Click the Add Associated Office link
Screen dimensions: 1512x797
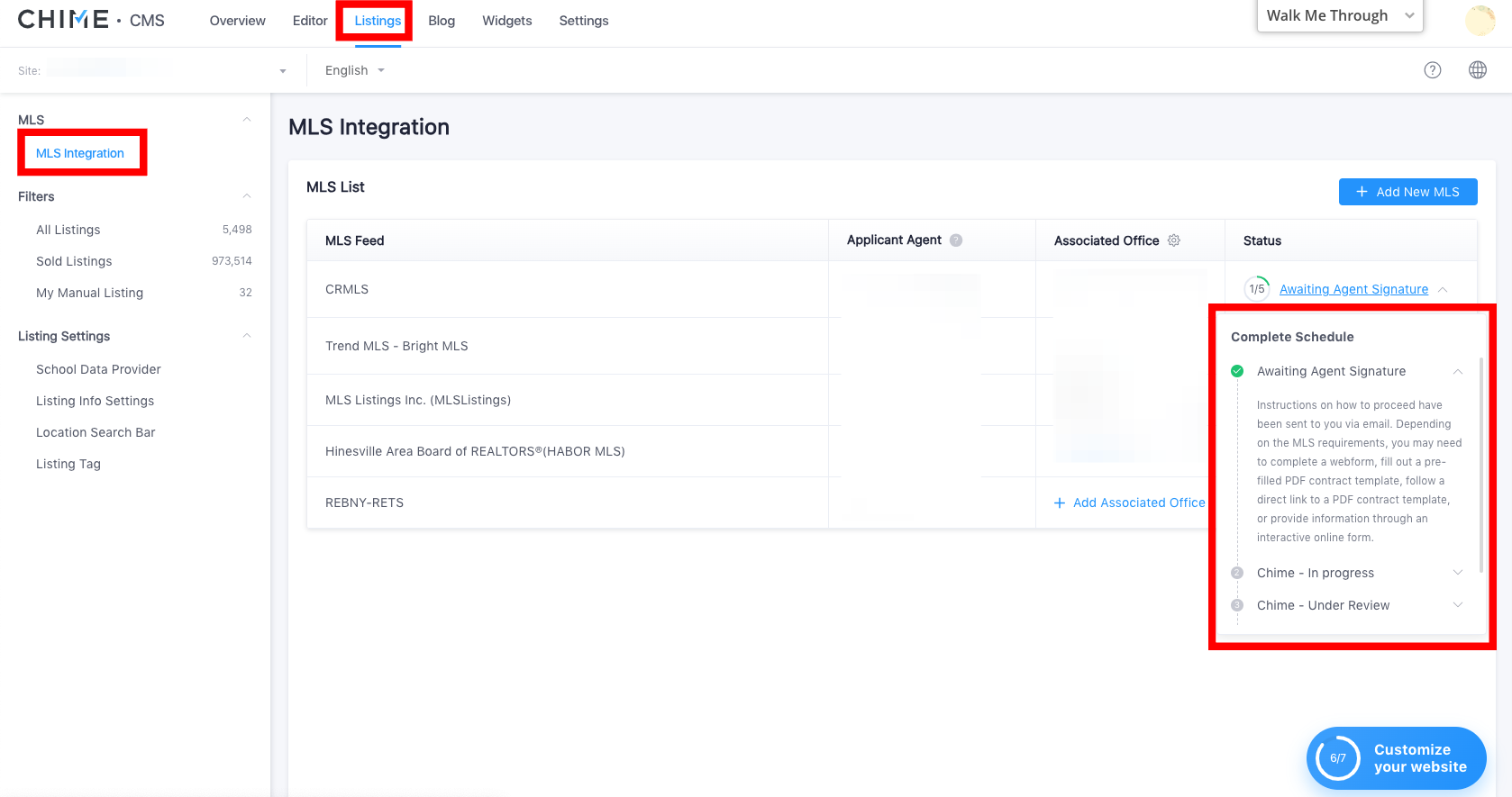tap(1130, 503)
